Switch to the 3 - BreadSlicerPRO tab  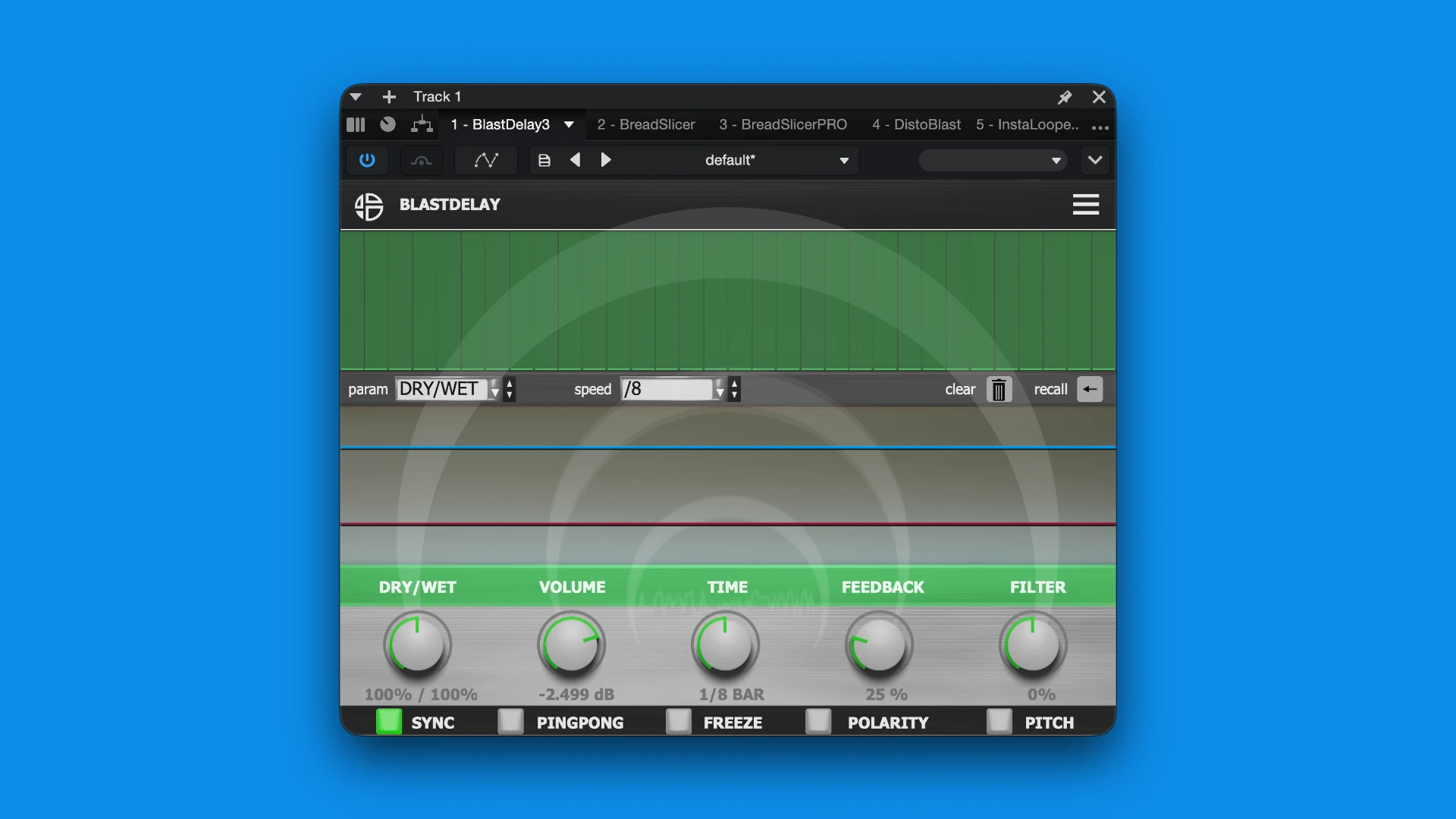783,124
